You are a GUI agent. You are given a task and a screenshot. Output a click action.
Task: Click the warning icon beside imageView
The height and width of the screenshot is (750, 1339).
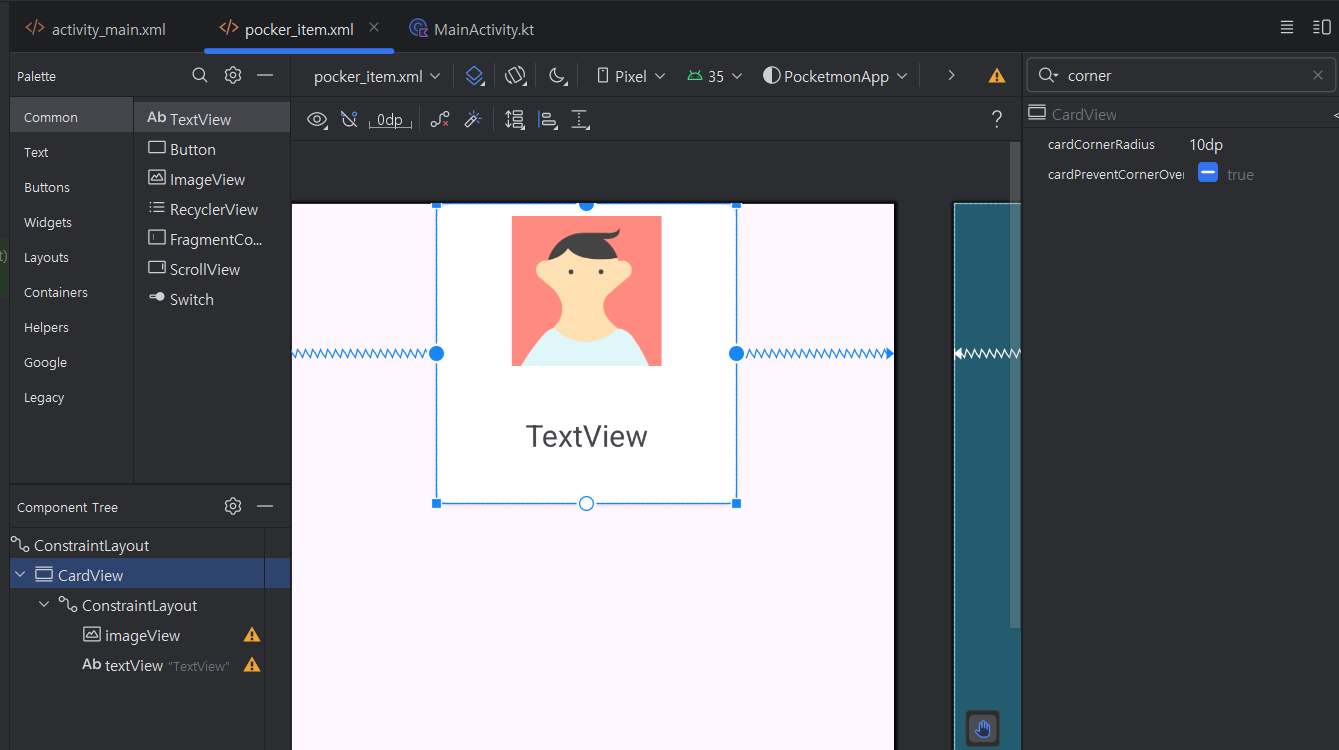pyautogui.click(x=252, y=635)
